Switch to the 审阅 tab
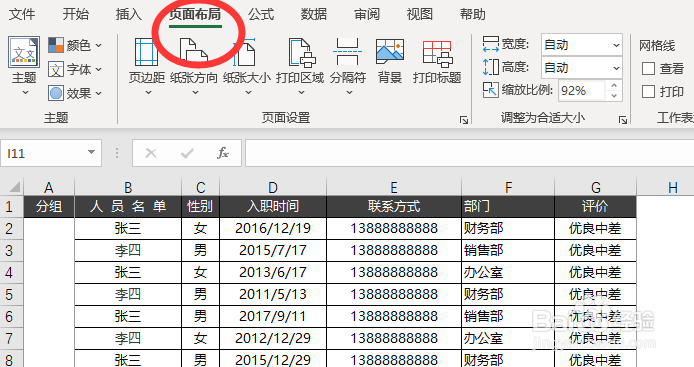Viewport: 694px width, 367px height. click(x=366, y=14)
